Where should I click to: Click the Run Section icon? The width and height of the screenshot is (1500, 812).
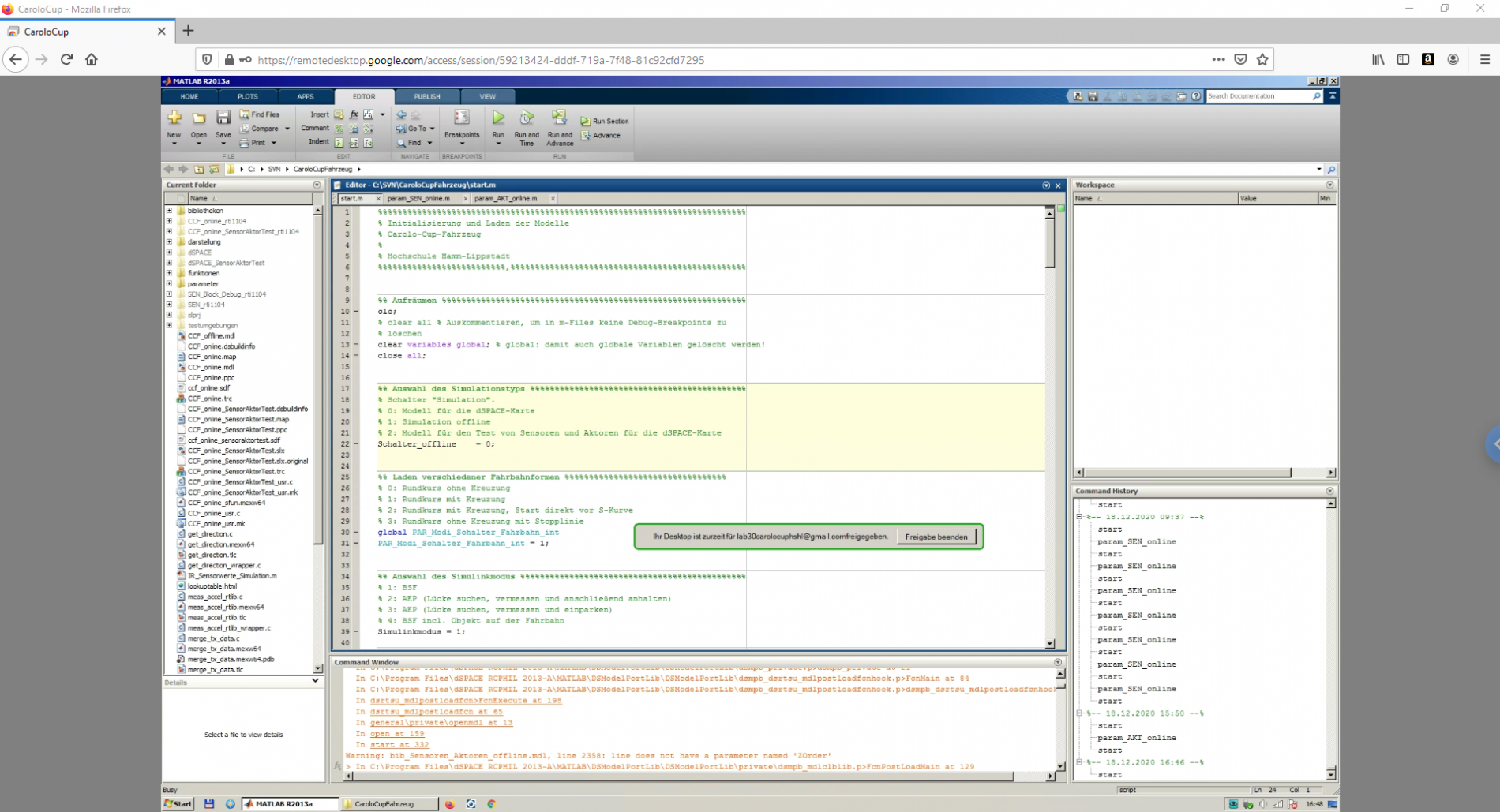click(x=586, y=122)
